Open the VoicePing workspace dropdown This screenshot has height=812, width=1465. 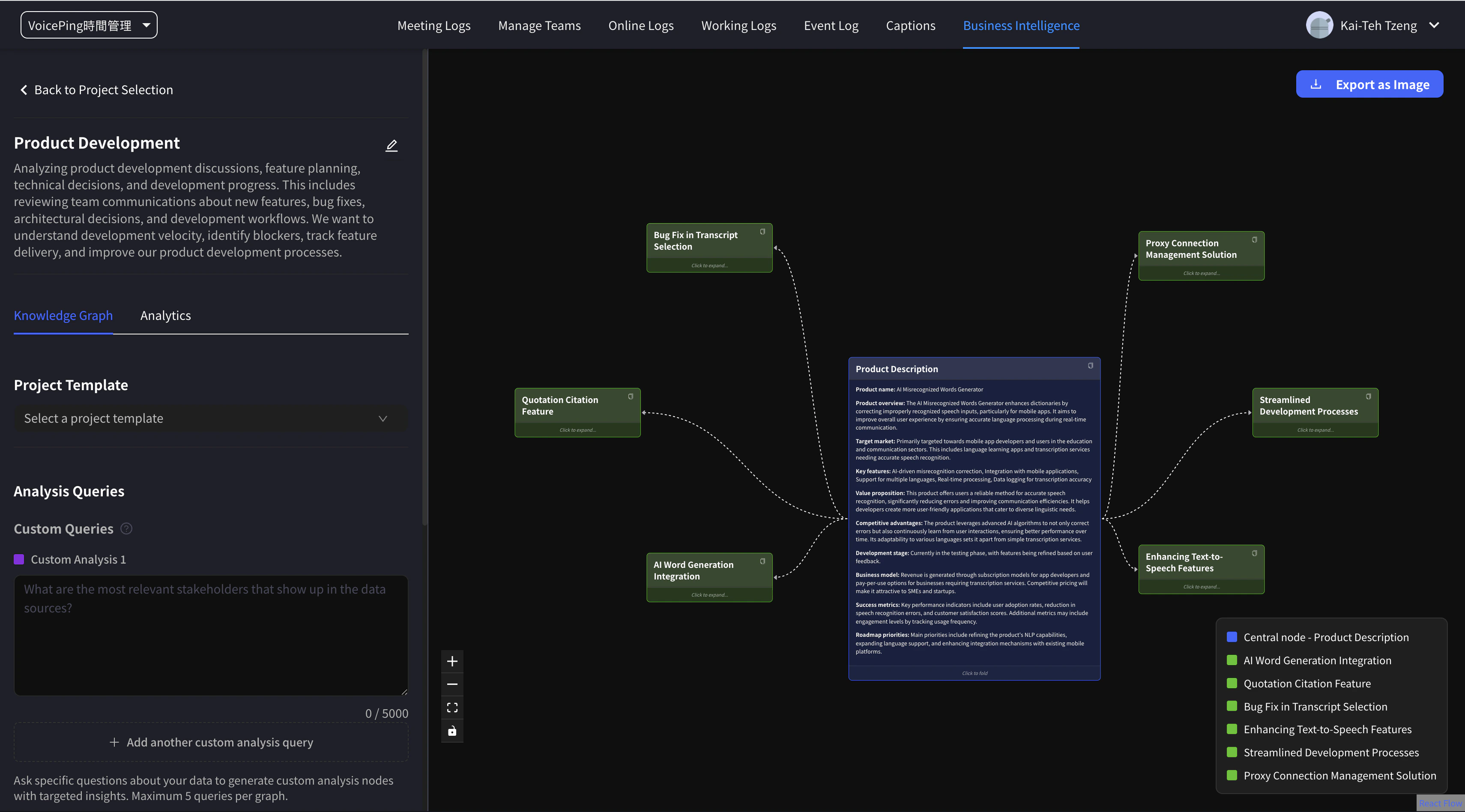pyautogui.click(x=89, y=26)
